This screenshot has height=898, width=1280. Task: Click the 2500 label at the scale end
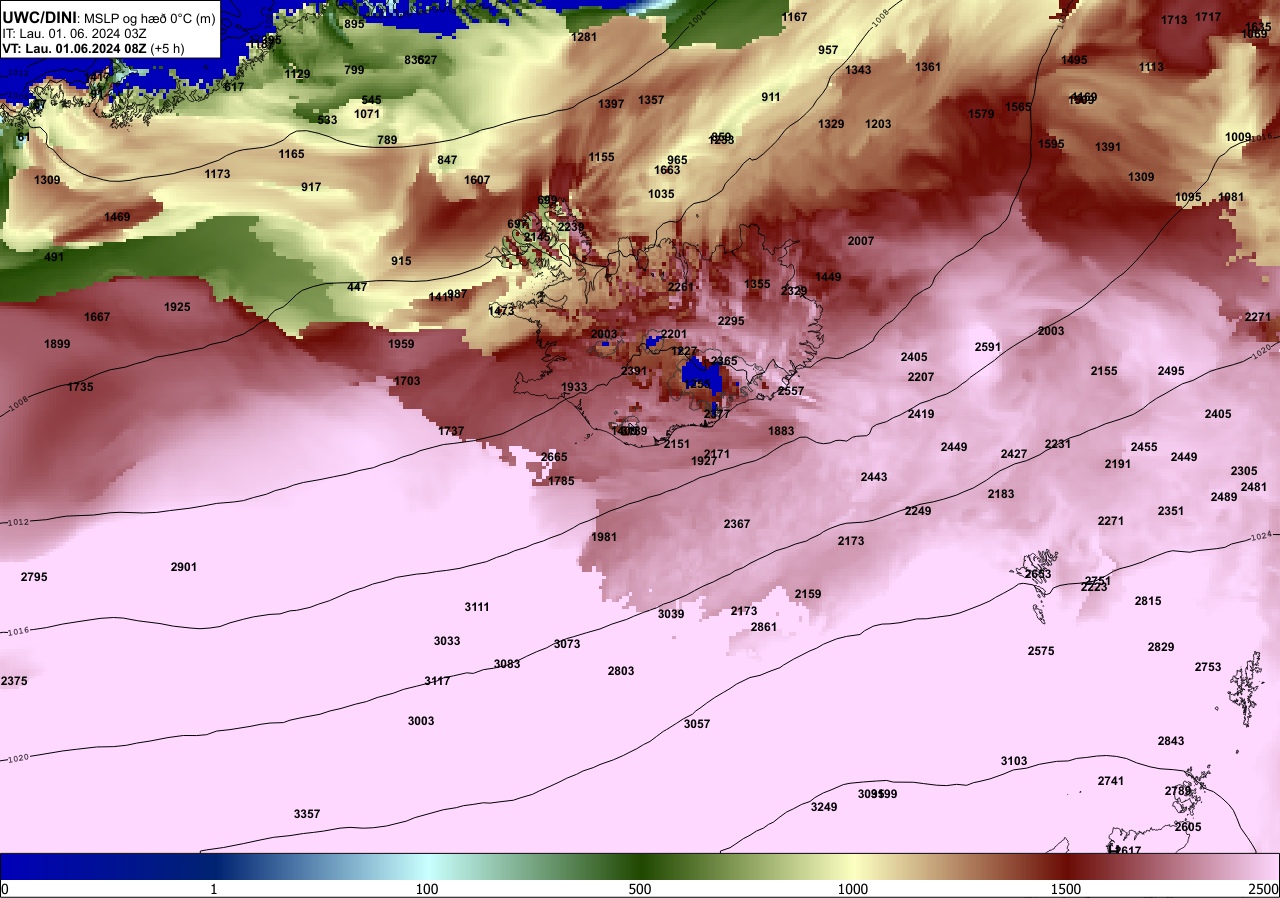1263,889
